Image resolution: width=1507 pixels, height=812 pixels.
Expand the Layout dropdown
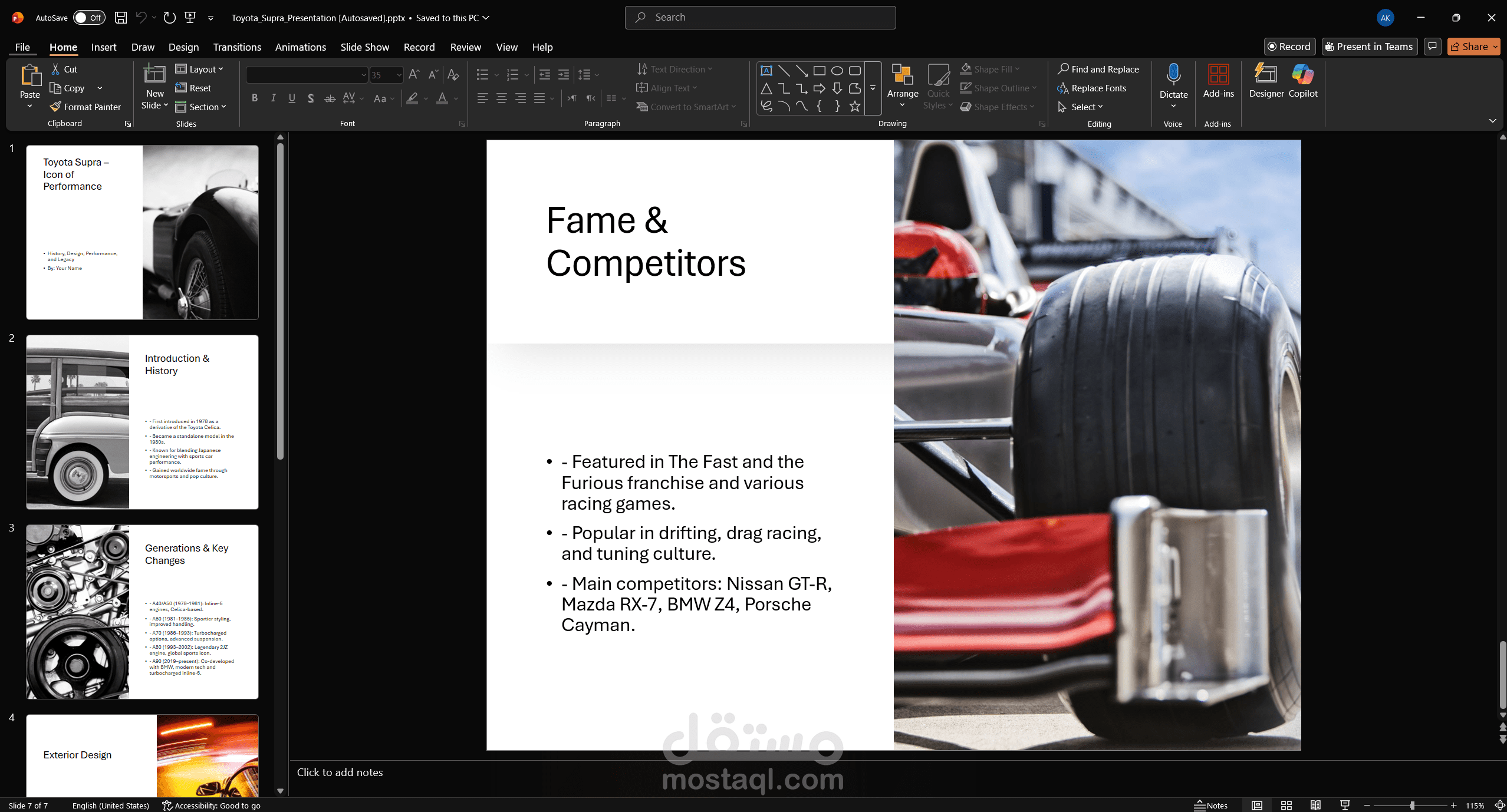point(200,70)
